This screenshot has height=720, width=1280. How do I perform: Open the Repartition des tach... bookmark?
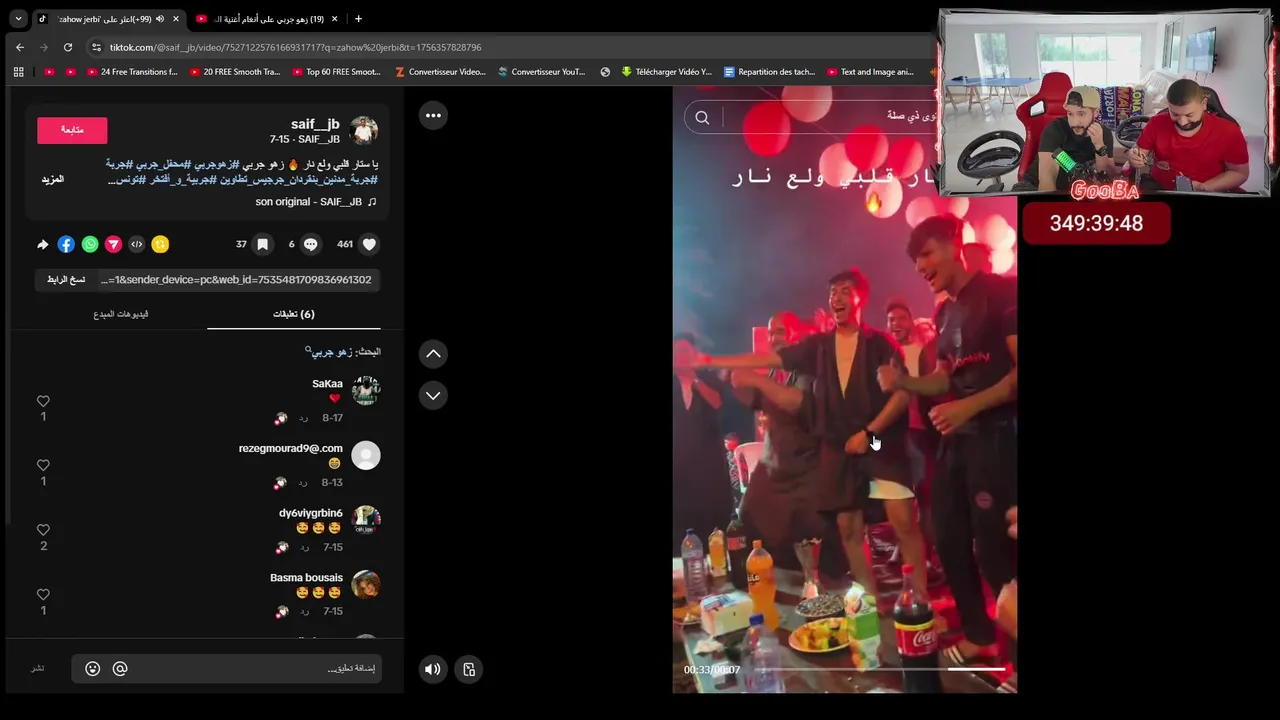click(769, 72)
